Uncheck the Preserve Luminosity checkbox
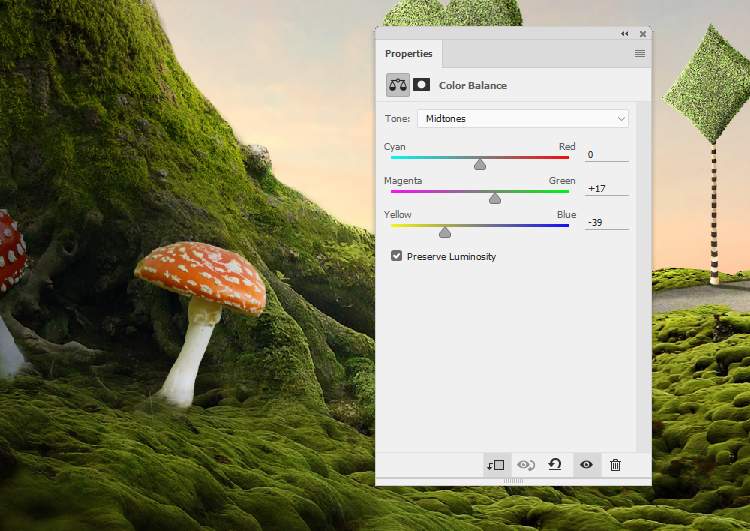Image resolution: width=750 pixels, height=531 pixels. (x=397, y=256)
